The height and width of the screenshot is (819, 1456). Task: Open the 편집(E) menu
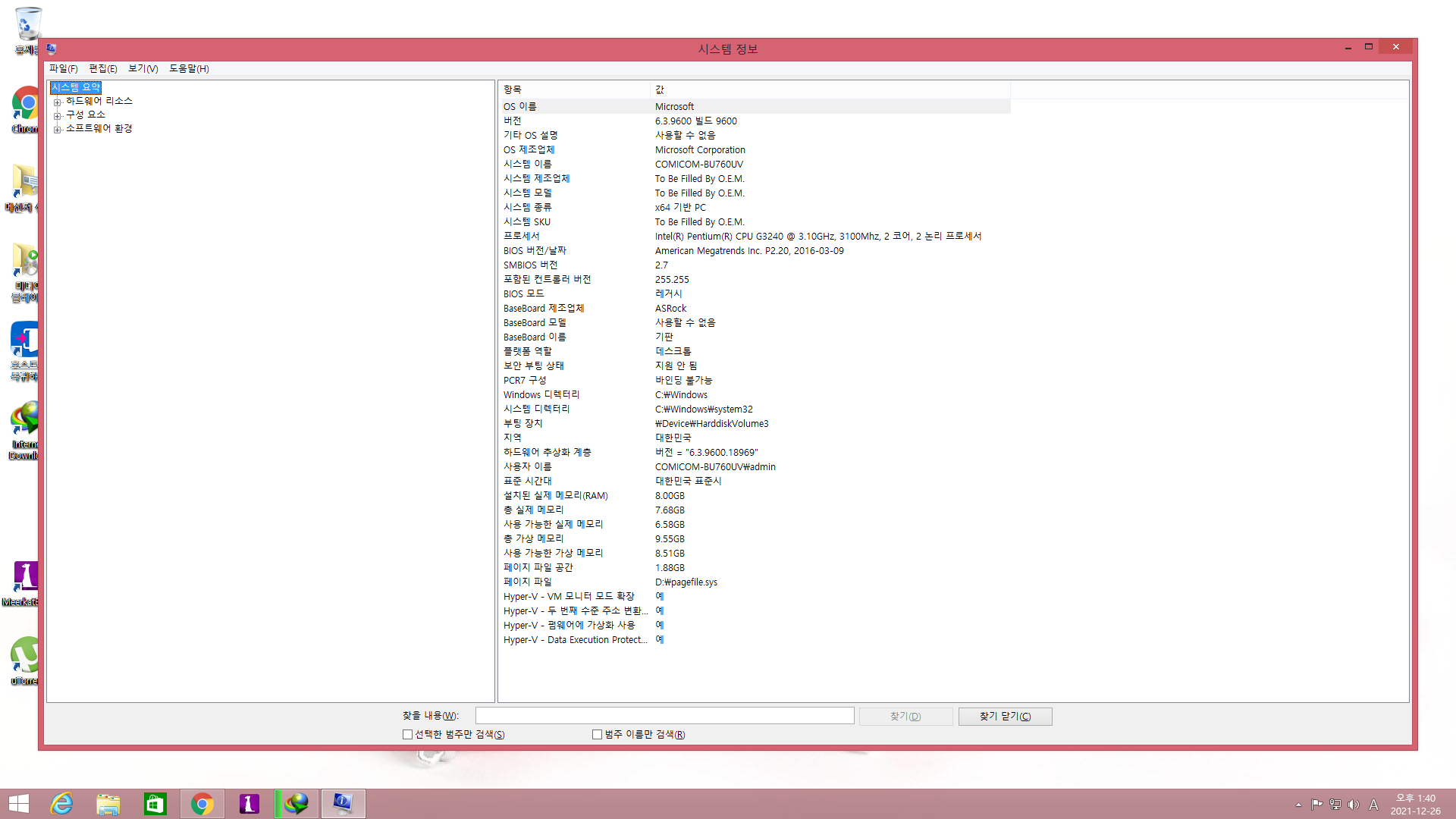coord(102,68)
